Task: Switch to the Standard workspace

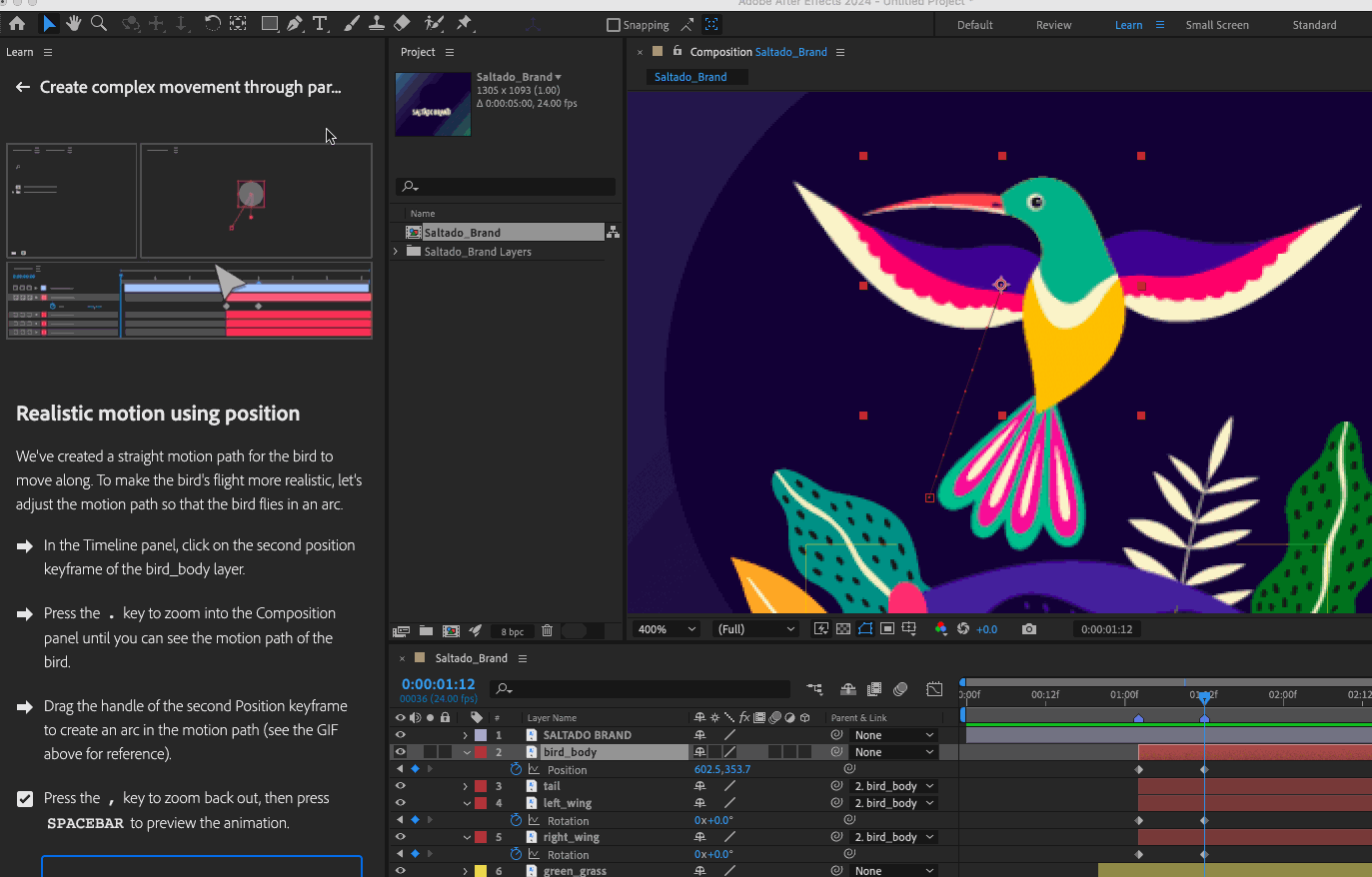Action: 1314,25
